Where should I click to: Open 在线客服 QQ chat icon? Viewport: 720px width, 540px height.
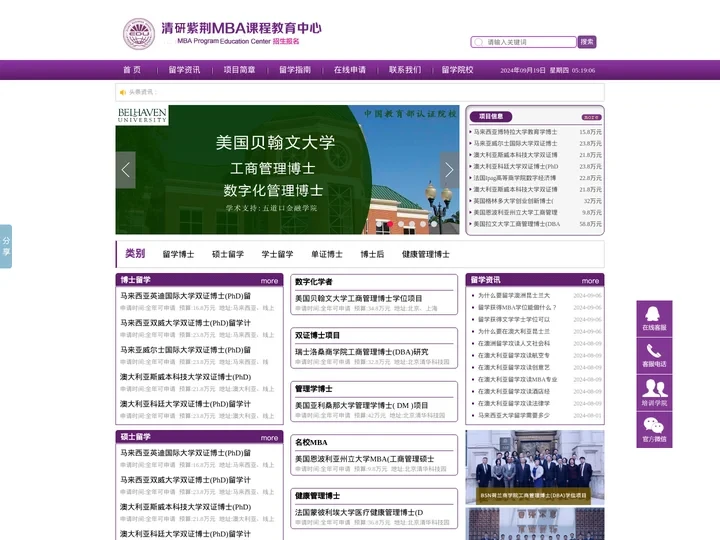pos(654,319)
